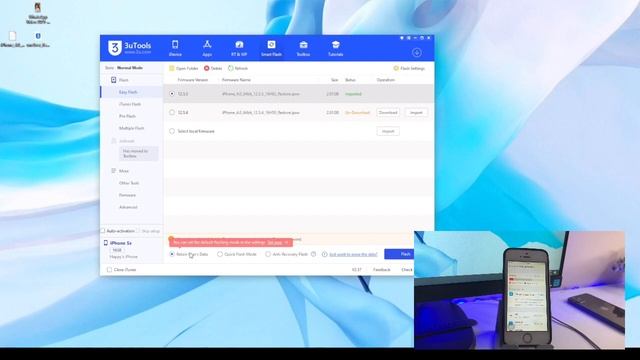The height and width of the screenshot is (360, 640).
Task: Enable the Auto-activation checkbox
Action: tap(103, 231)
